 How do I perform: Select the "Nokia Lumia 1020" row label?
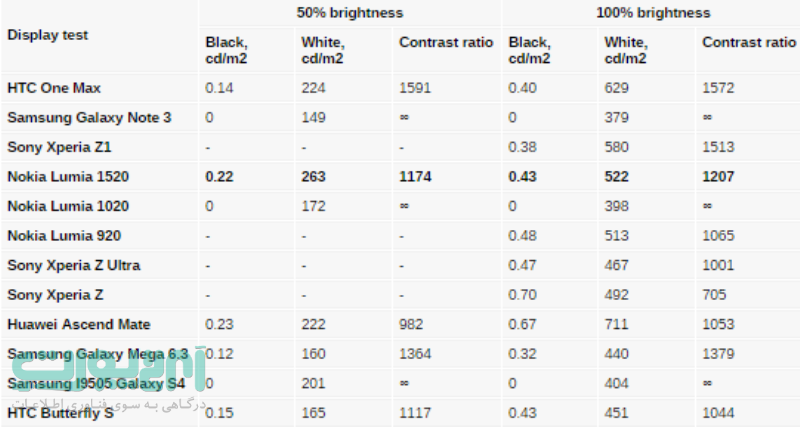(68, 206)
